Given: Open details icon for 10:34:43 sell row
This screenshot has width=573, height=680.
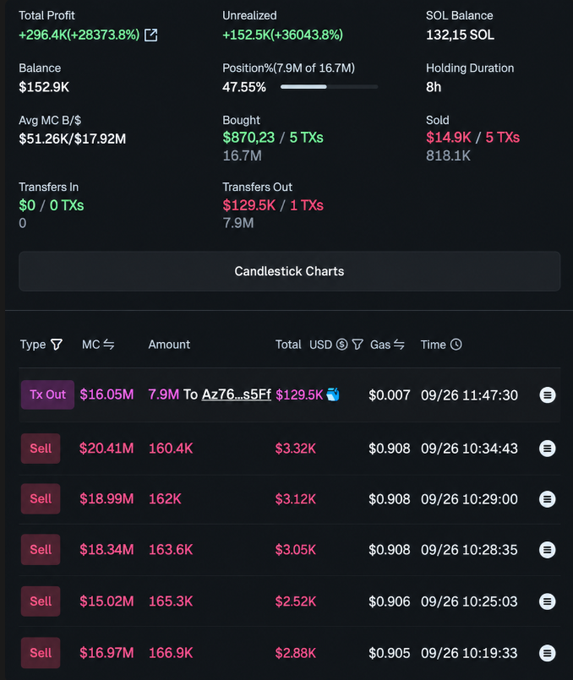Looking at the screenshot, I should [x=547, y=448].
